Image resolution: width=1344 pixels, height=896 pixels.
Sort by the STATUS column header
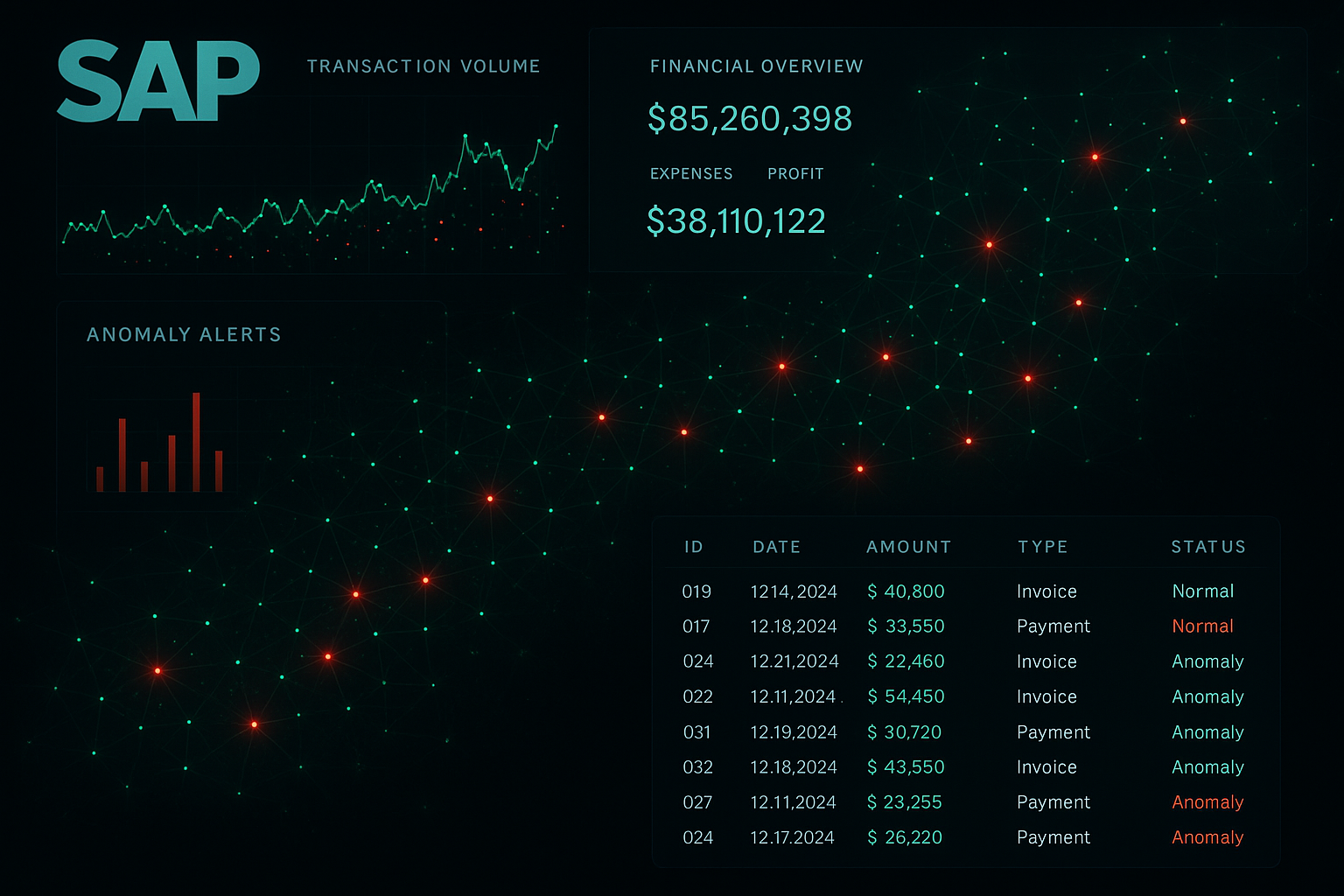coord(1208,547)
